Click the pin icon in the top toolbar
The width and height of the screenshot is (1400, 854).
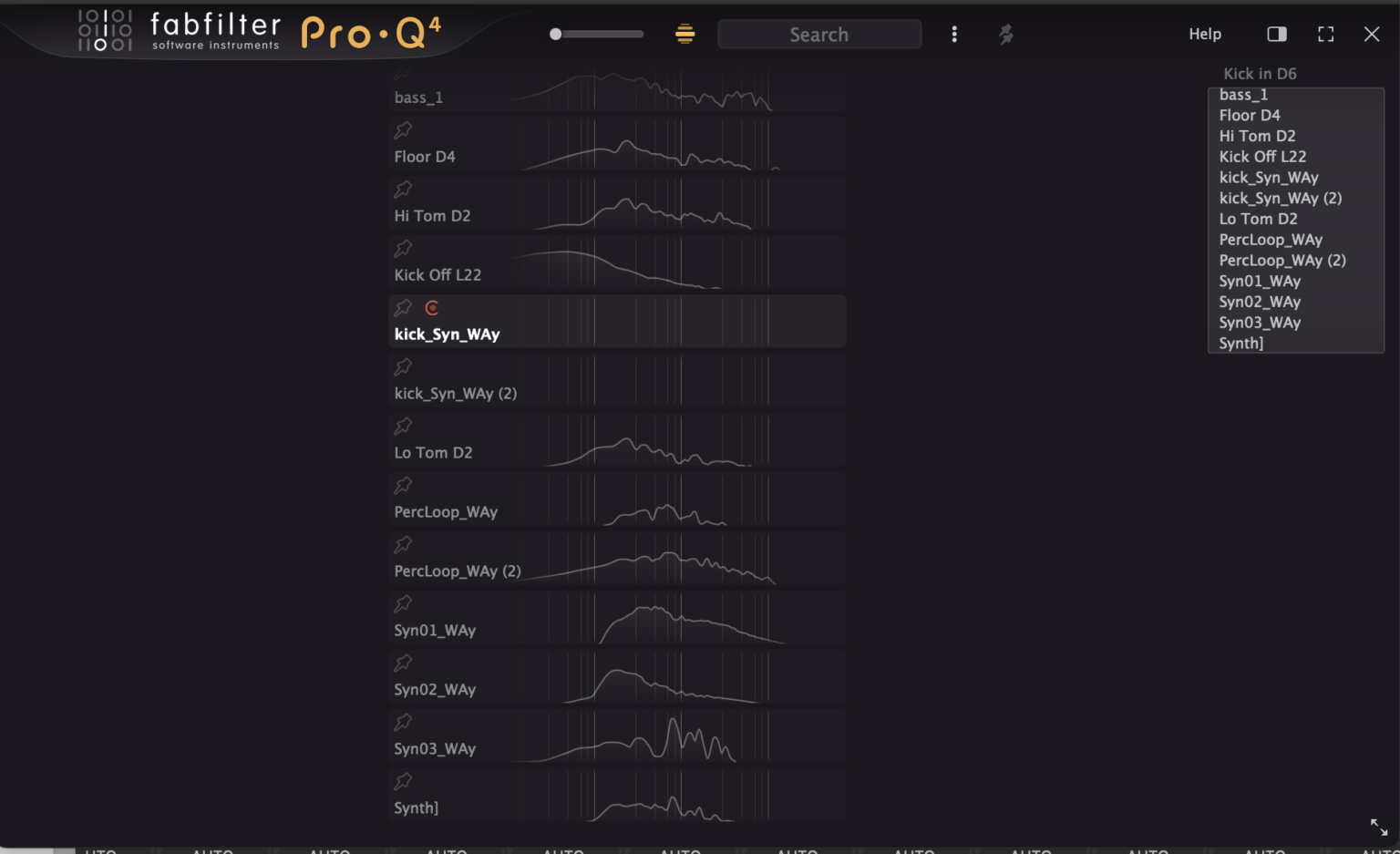point(1006,34)
